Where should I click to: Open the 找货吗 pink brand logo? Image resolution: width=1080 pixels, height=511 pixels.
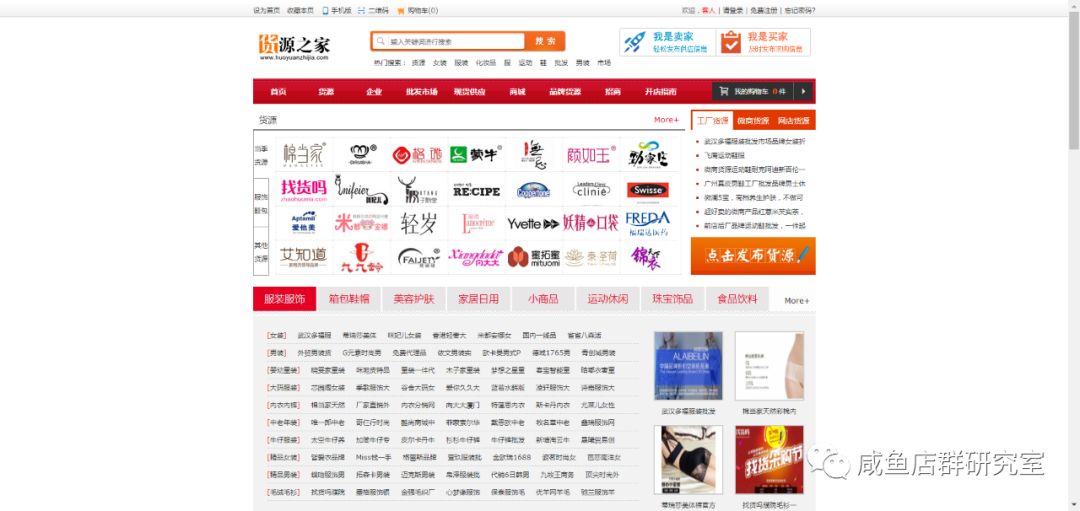pyautogui.click(x=304, y=189)
